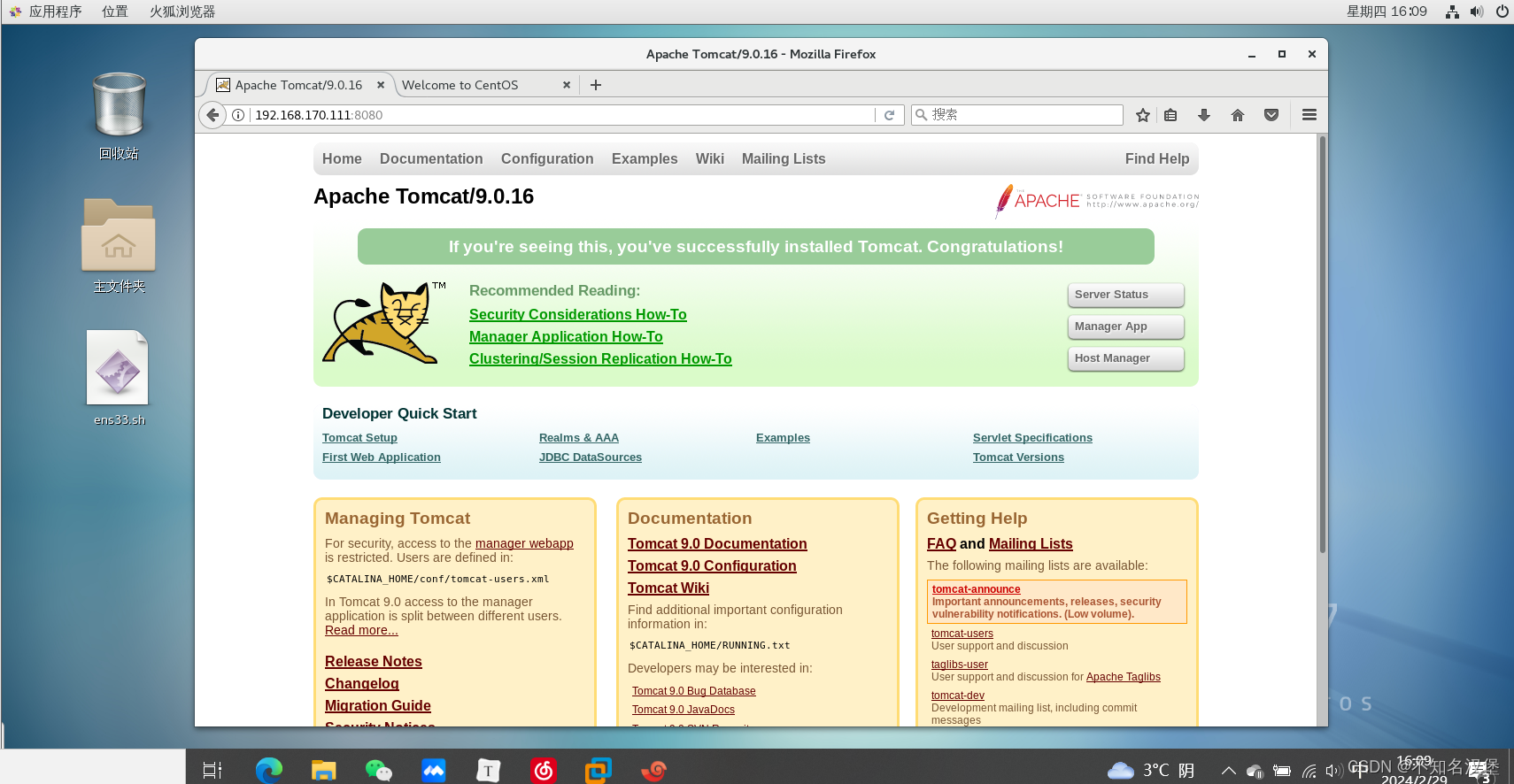
Task: Click the power icon in top panel
Action: point(1502,12)
